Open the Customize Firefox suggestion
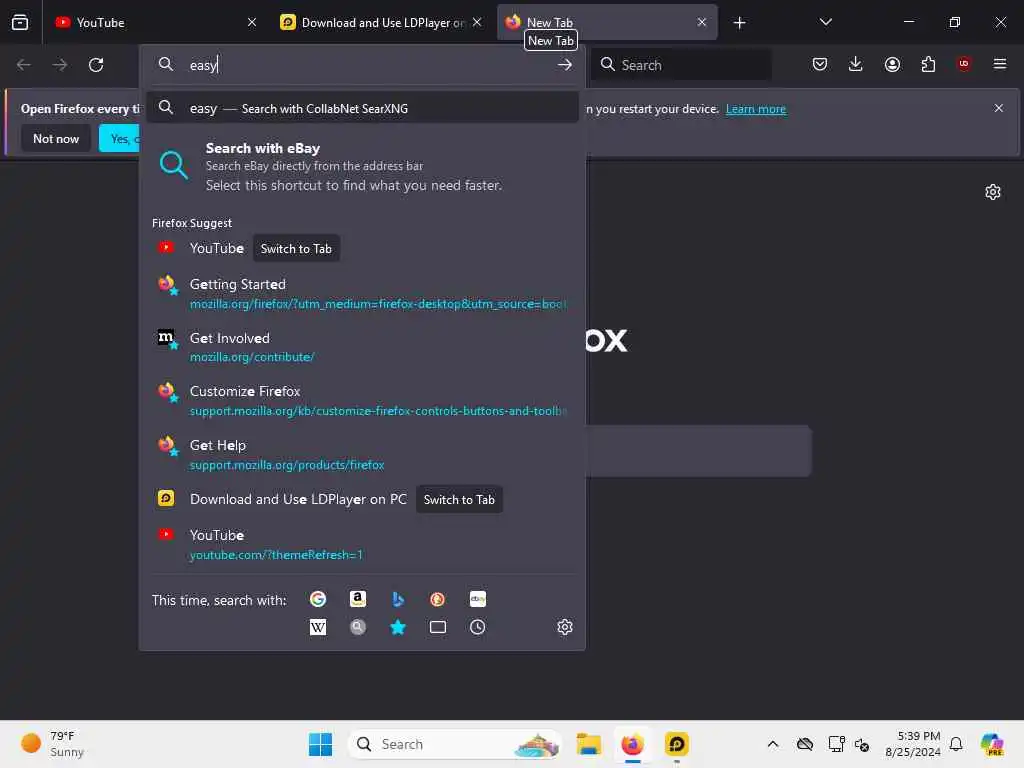Image resolution: width=1024 pixels, height=768 pixels. click(362, 400)
